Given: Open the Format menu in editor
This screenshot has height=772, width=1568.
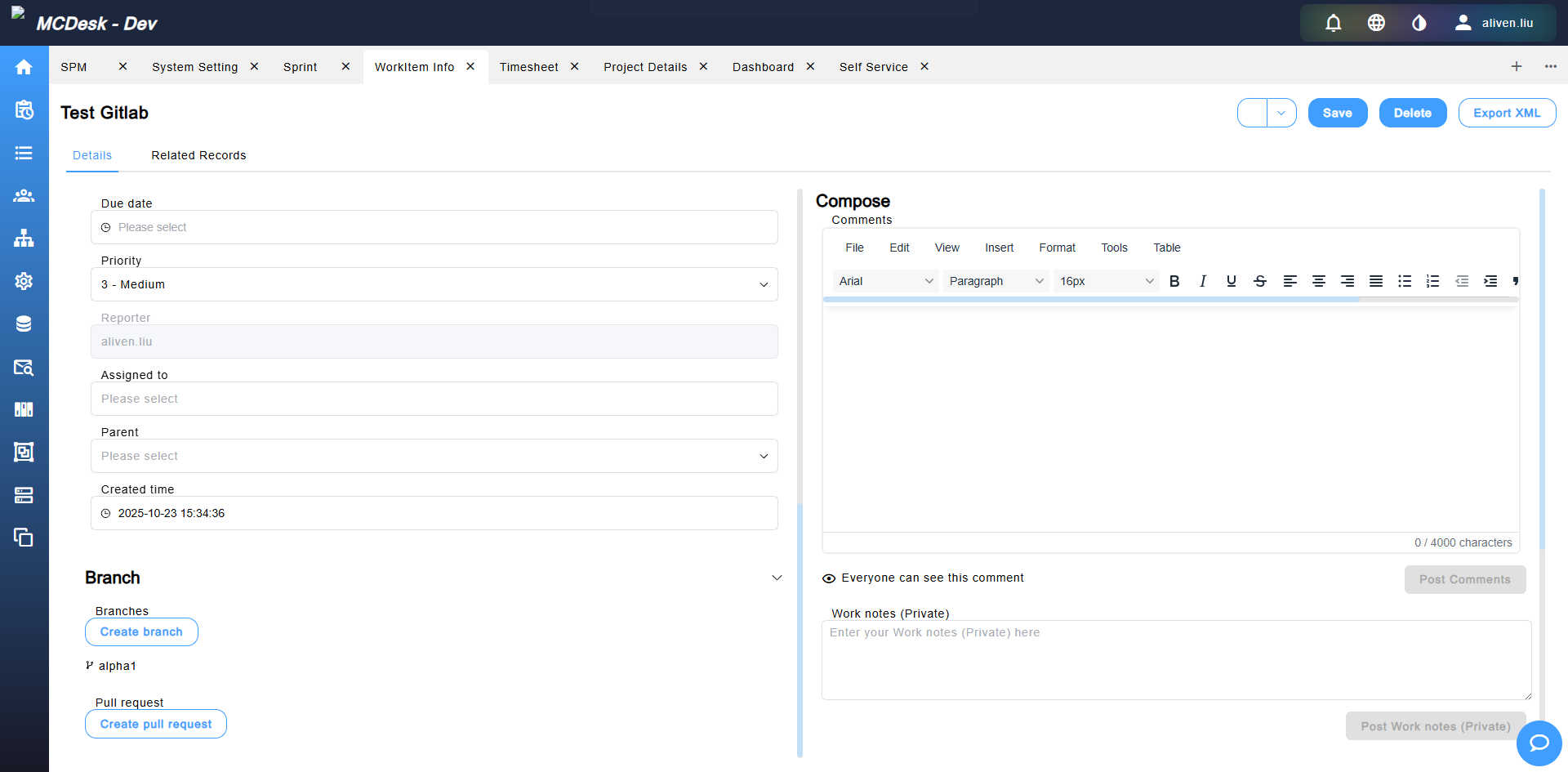Looking at the screenshot, I should click(1058, 248).
